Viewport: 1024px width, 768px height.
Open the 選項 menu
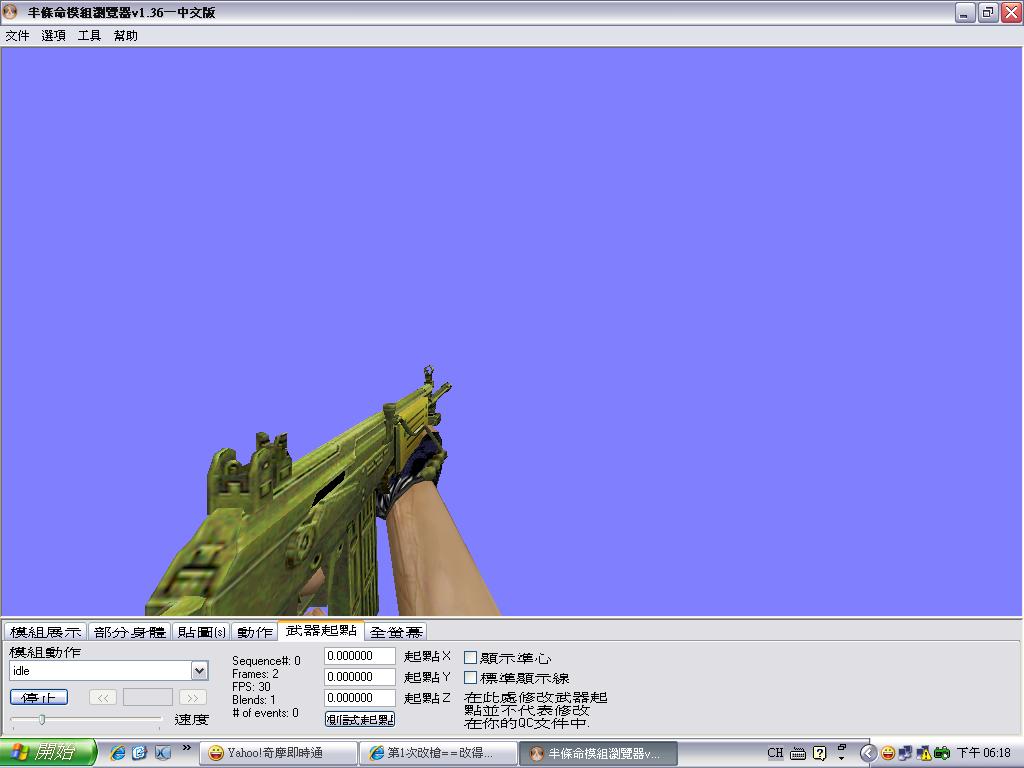click(x=53, y=35)
